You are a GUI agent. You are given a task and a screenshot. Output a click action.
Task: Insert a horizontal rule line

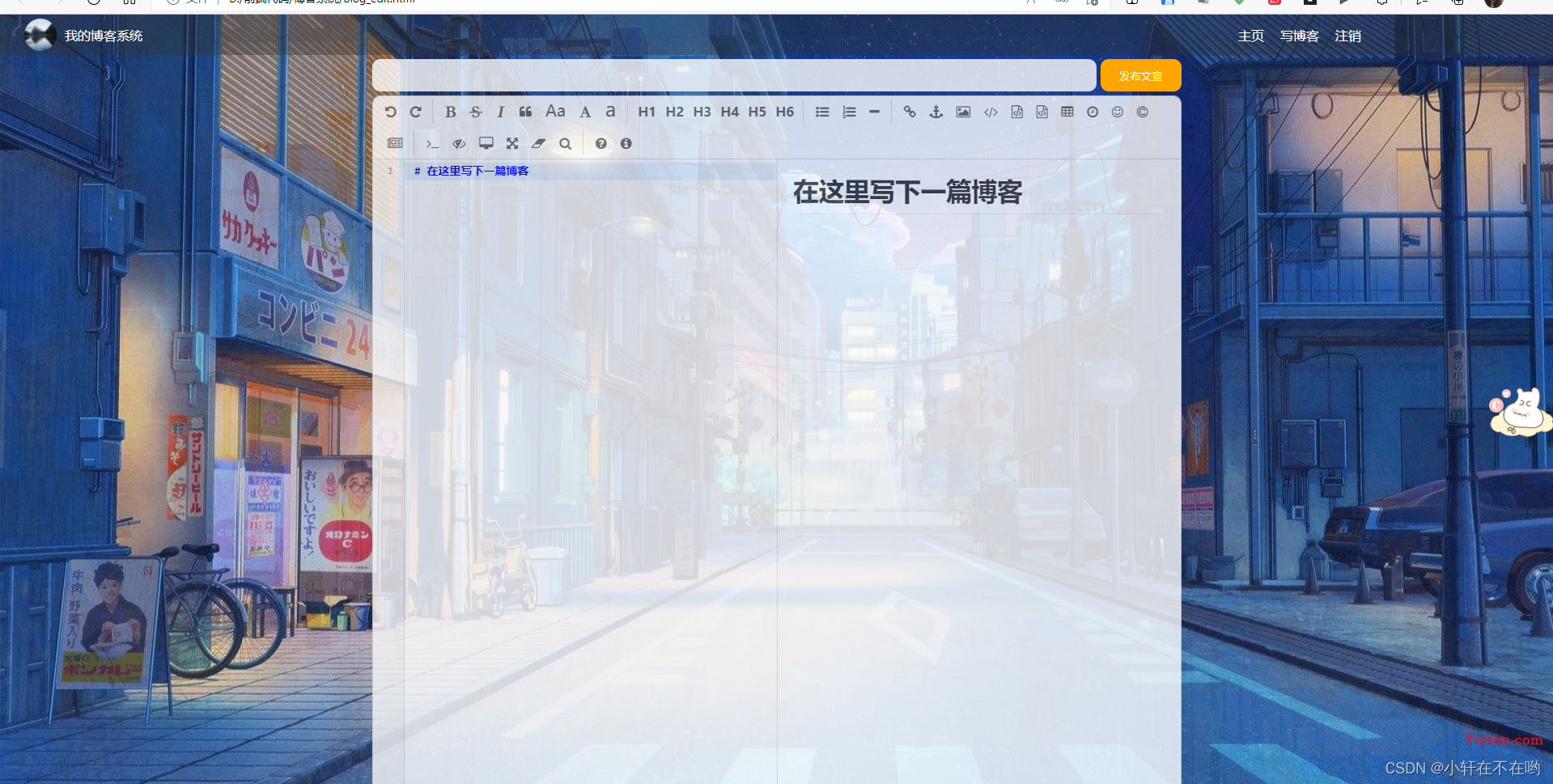pyautogui.click(x=874, y=112)
